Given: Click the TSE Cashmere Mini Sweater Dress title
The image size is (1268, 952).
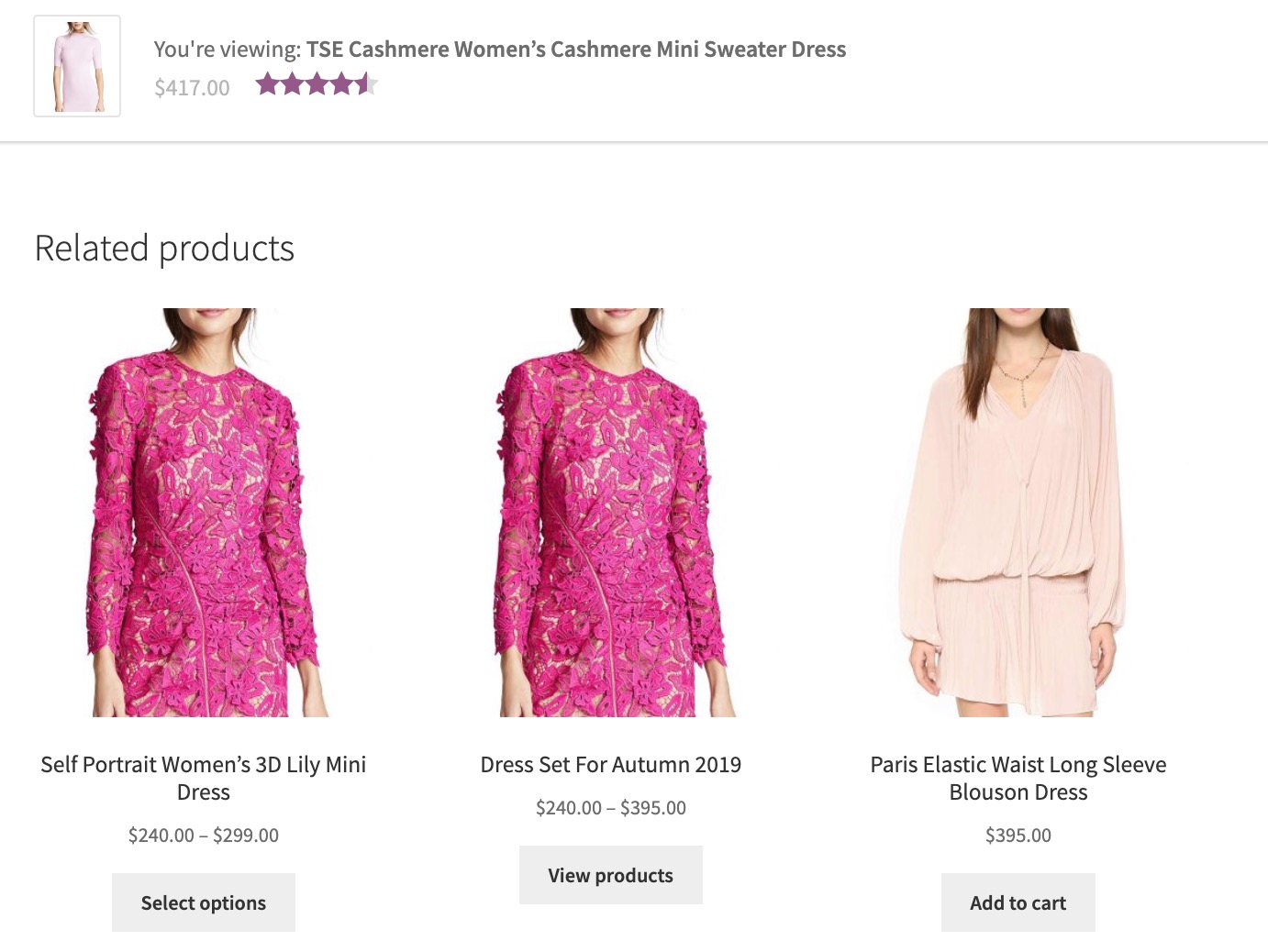Looking at the screenshot, I should click(575, 50).
